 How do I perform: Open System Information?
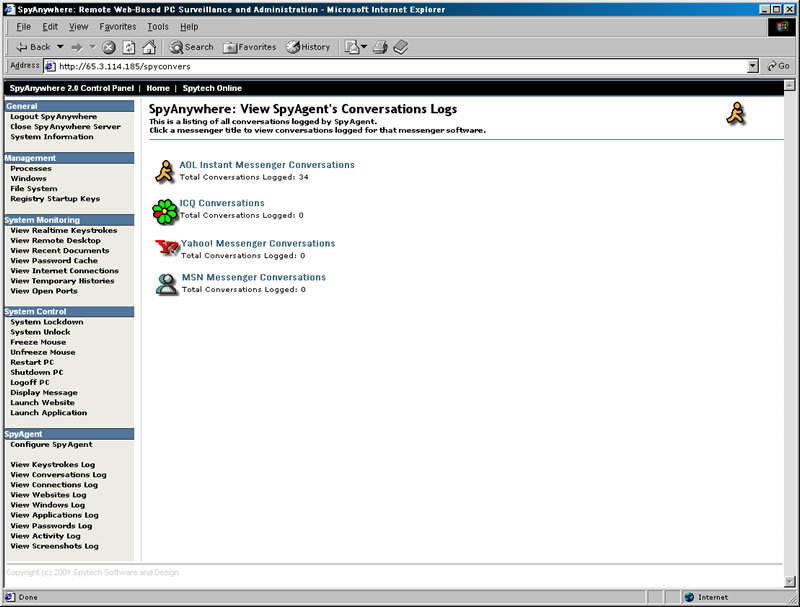tap(52, 137)
